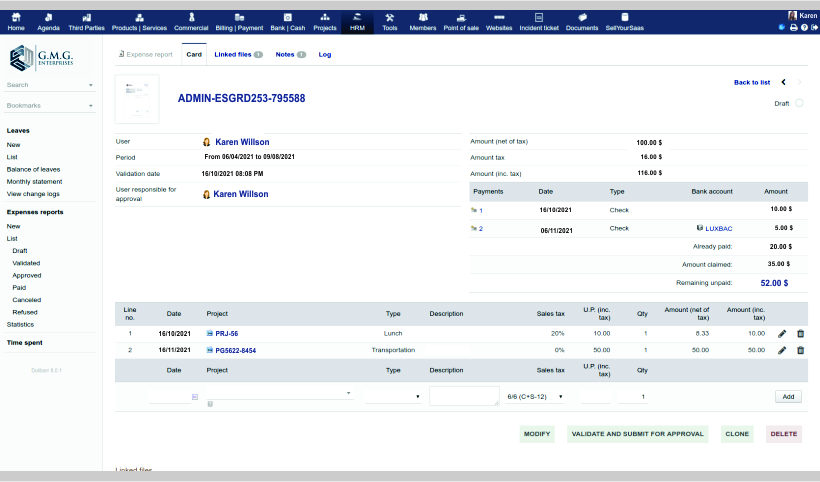Click the print icon in top bar
This screenshot has width=820, height=482.
tap(793, 27)
